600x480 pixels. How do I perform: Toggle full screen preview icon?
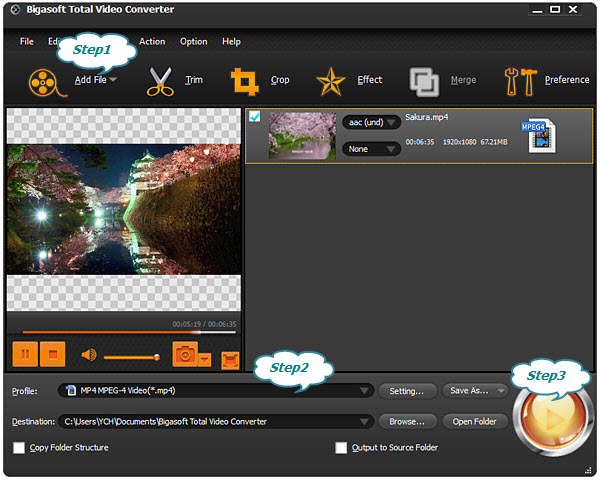[x=230, y=361]
